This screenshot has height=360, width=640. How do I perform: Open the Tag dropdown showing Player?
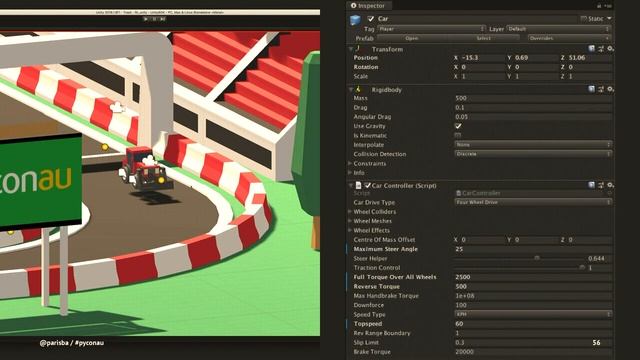coord(431,29)
